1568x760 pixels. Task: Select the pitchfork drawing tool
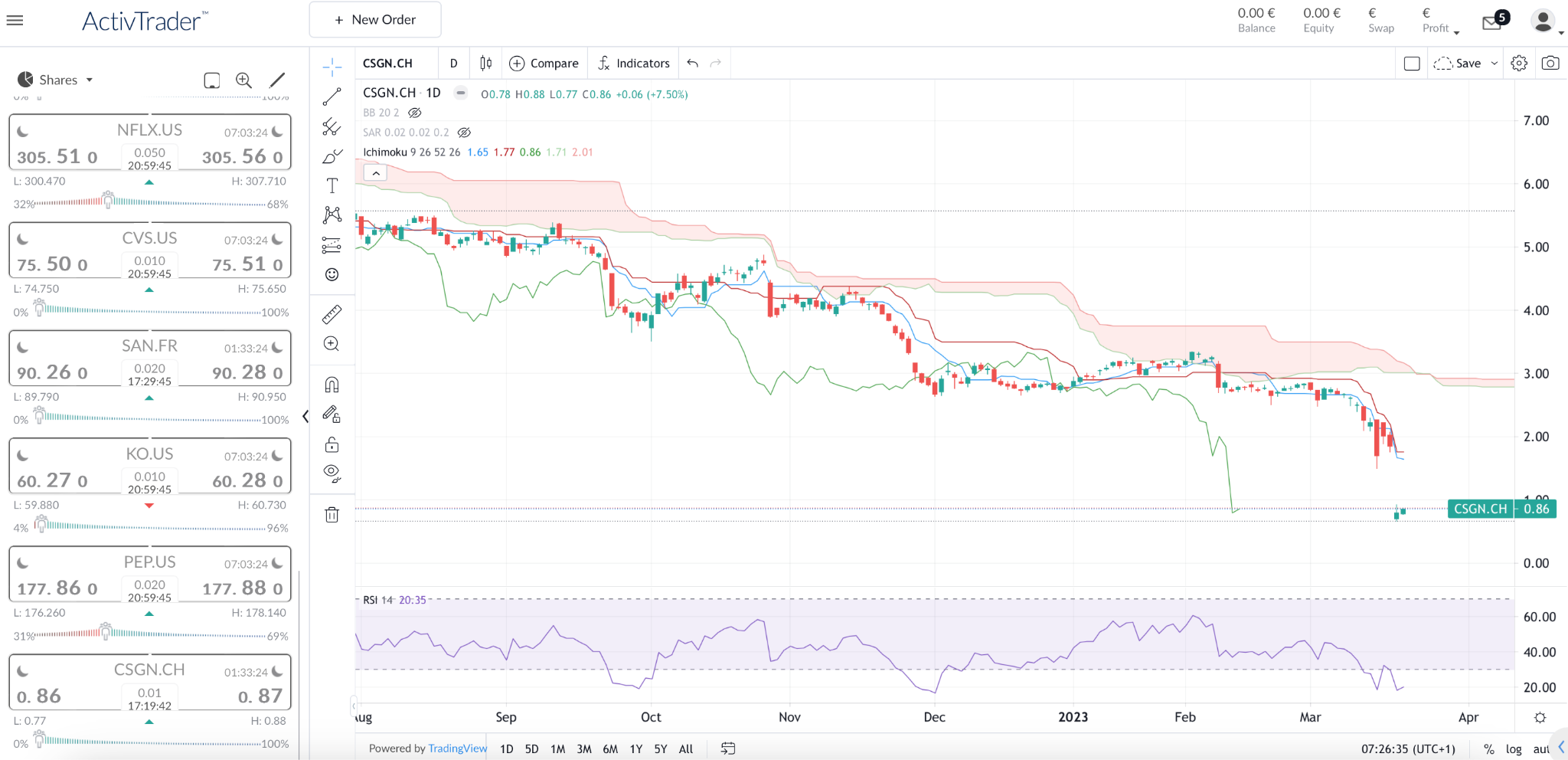click(332, 126)
